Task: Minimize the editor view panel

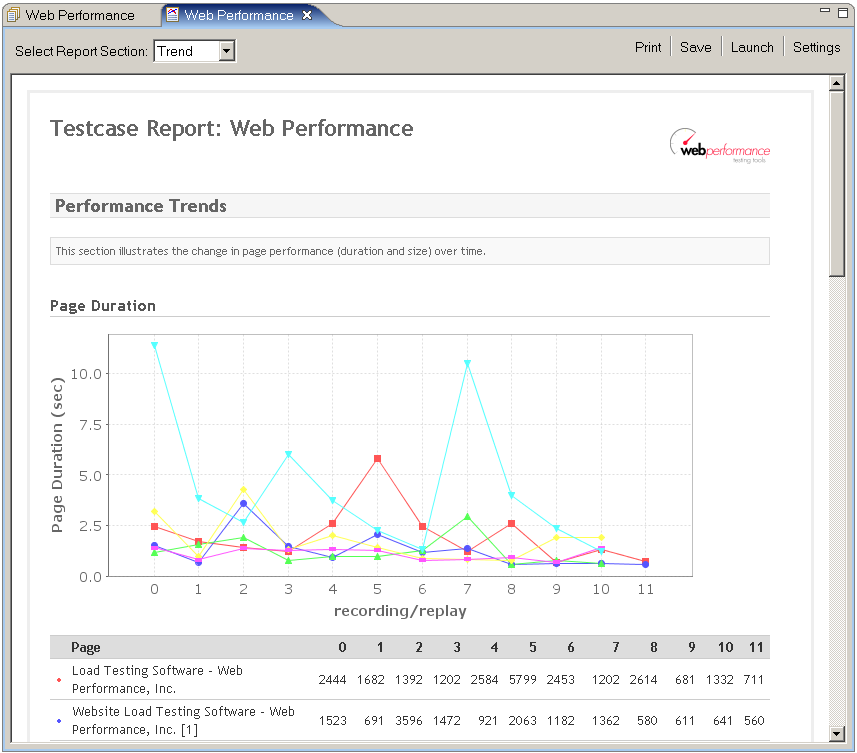Action: (x=825, y=10)
